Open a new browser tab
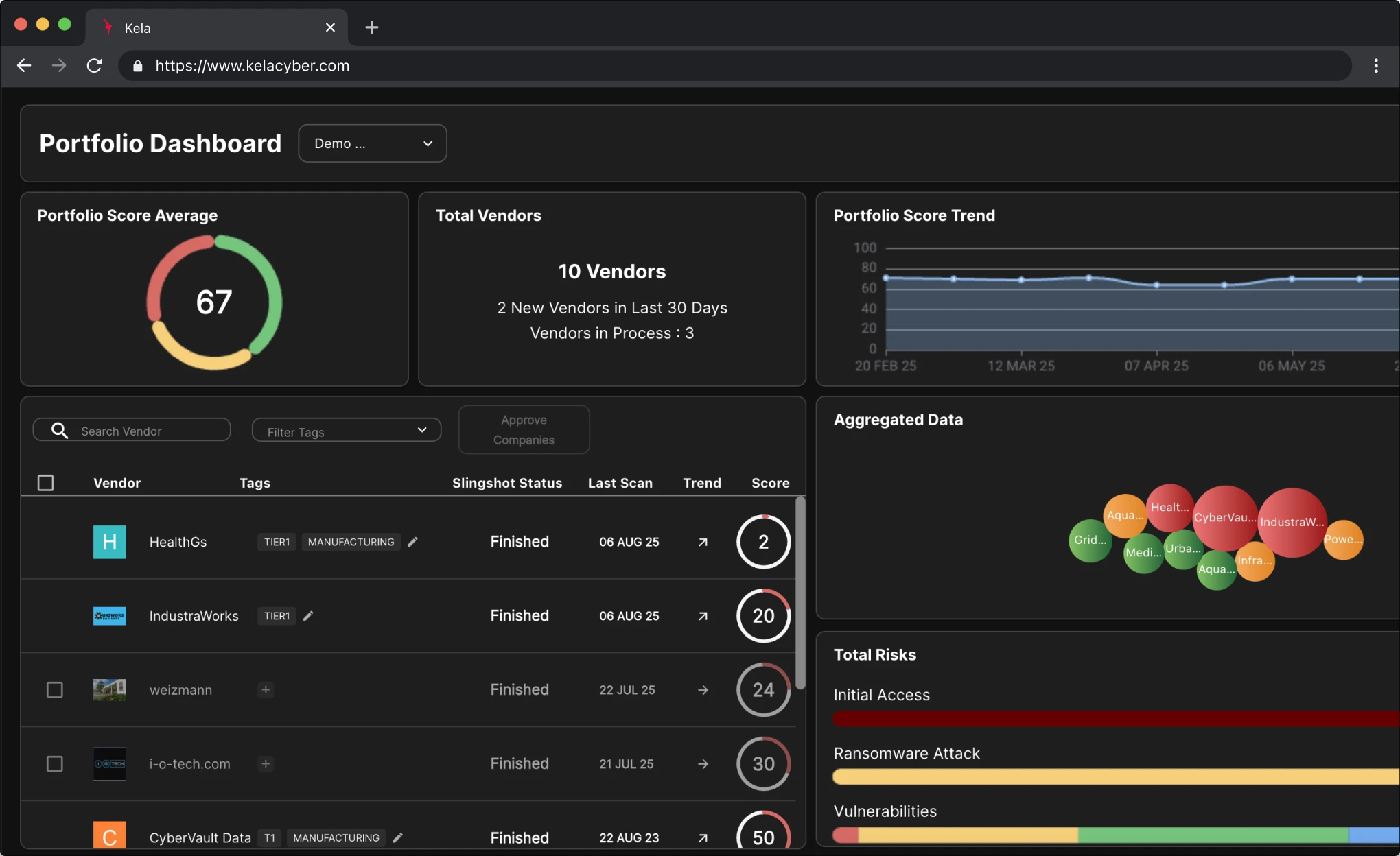Viewport: 1400px width, 856px height. [x=372, y=27]
